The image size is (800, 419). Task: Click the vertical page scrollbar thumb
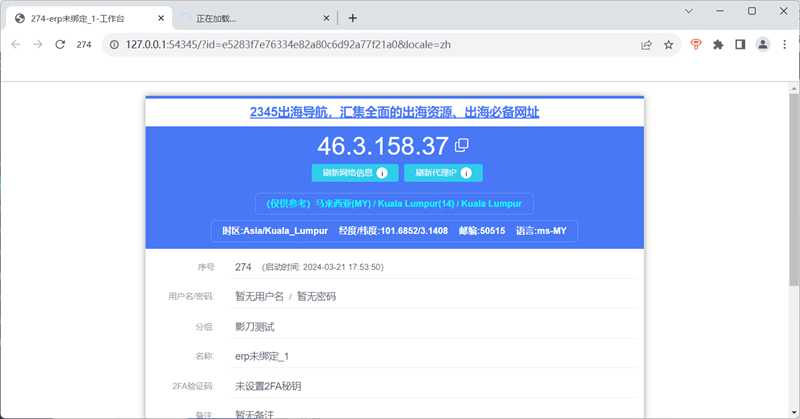click(794, 190)
